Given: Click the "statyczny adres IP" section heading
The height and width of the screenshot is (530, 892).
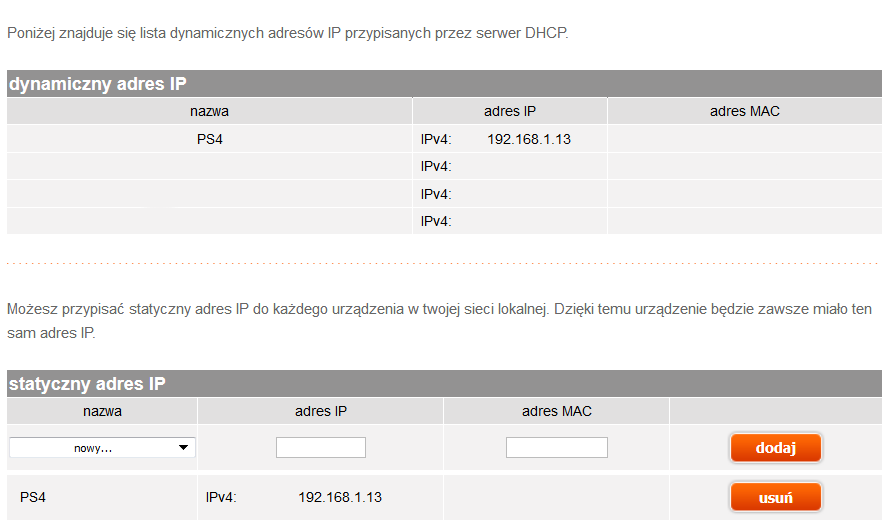Looking at the screenshot, I should [88, 384].
